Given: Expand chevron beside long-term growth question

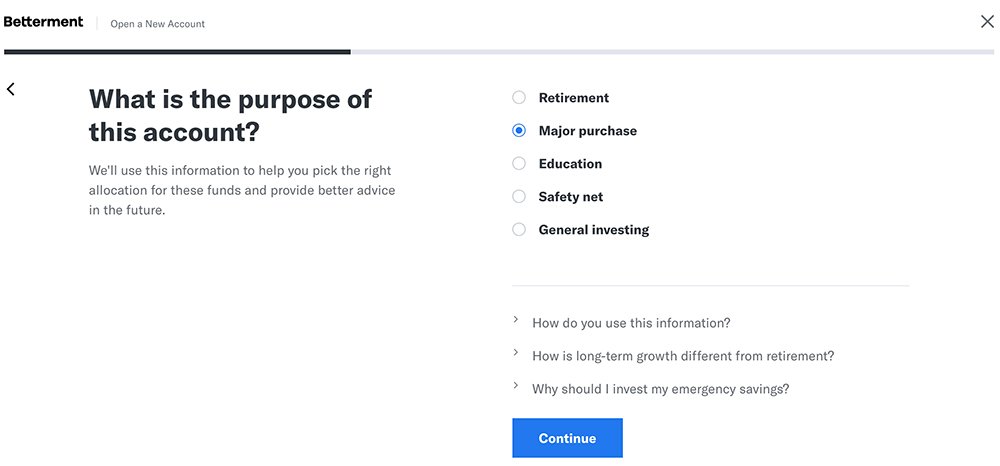Looking at the screenshot, I should [516, 353].
